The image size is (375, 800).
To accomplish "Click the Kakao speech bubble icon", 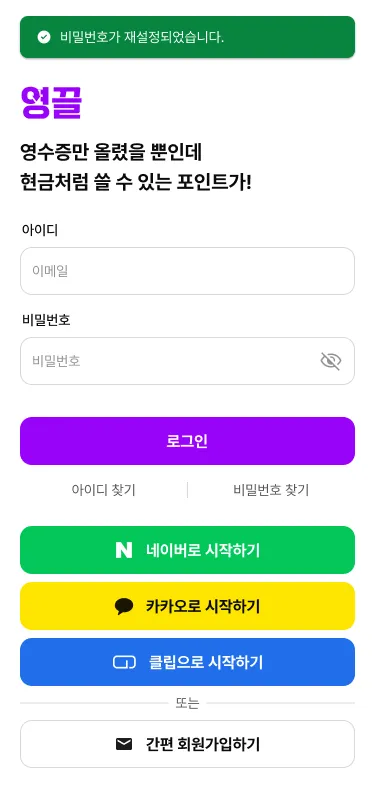I will coord(124,606).
